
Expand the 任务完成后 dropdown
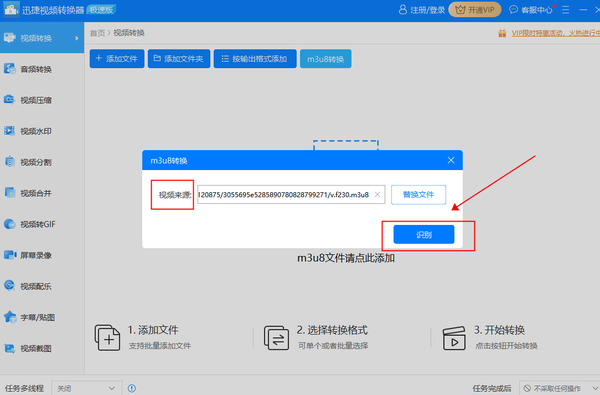click(559, 388)
